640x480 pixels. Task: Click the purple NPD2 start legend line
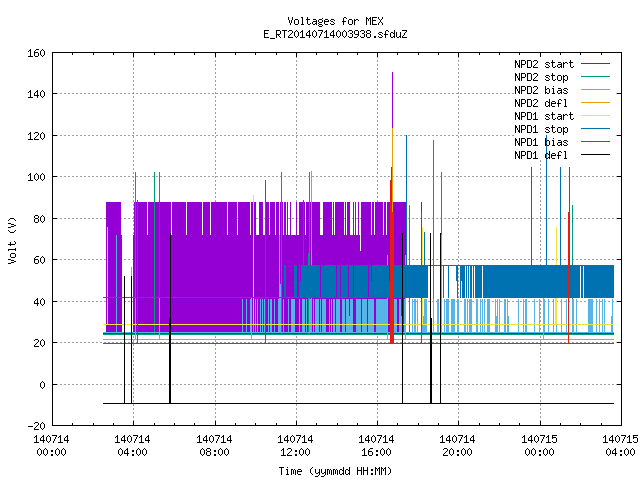[x=595, y=64]
